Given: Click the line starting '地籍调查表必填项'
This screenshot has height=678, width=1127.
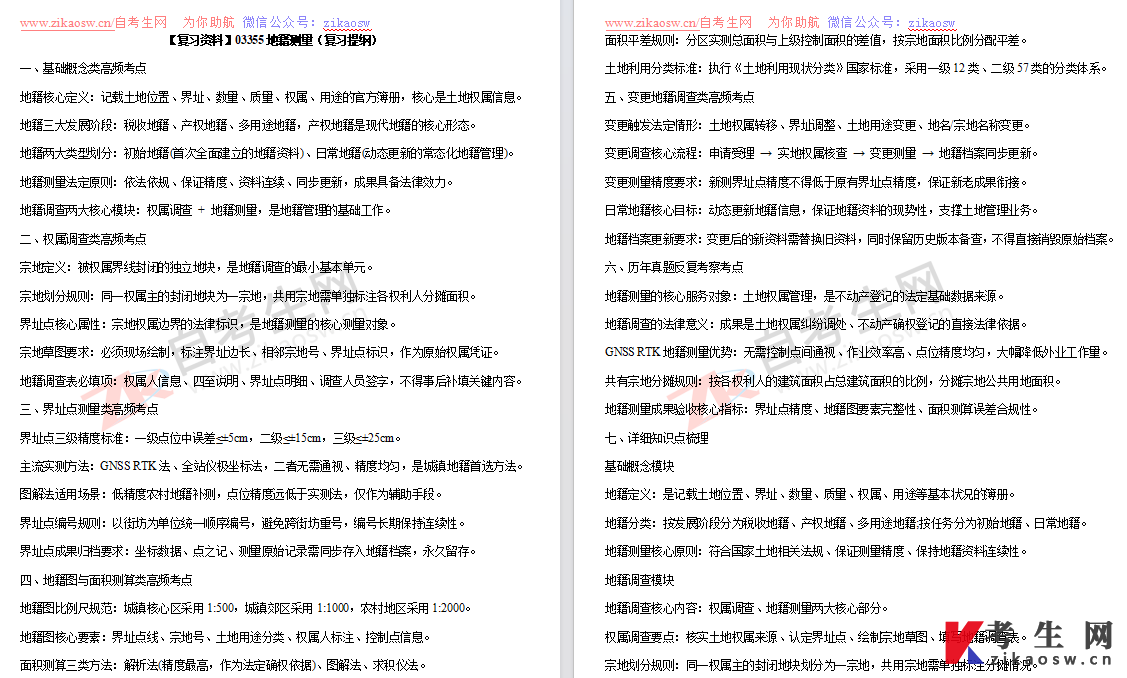Looking at the screenshot, I should point(271,381).
